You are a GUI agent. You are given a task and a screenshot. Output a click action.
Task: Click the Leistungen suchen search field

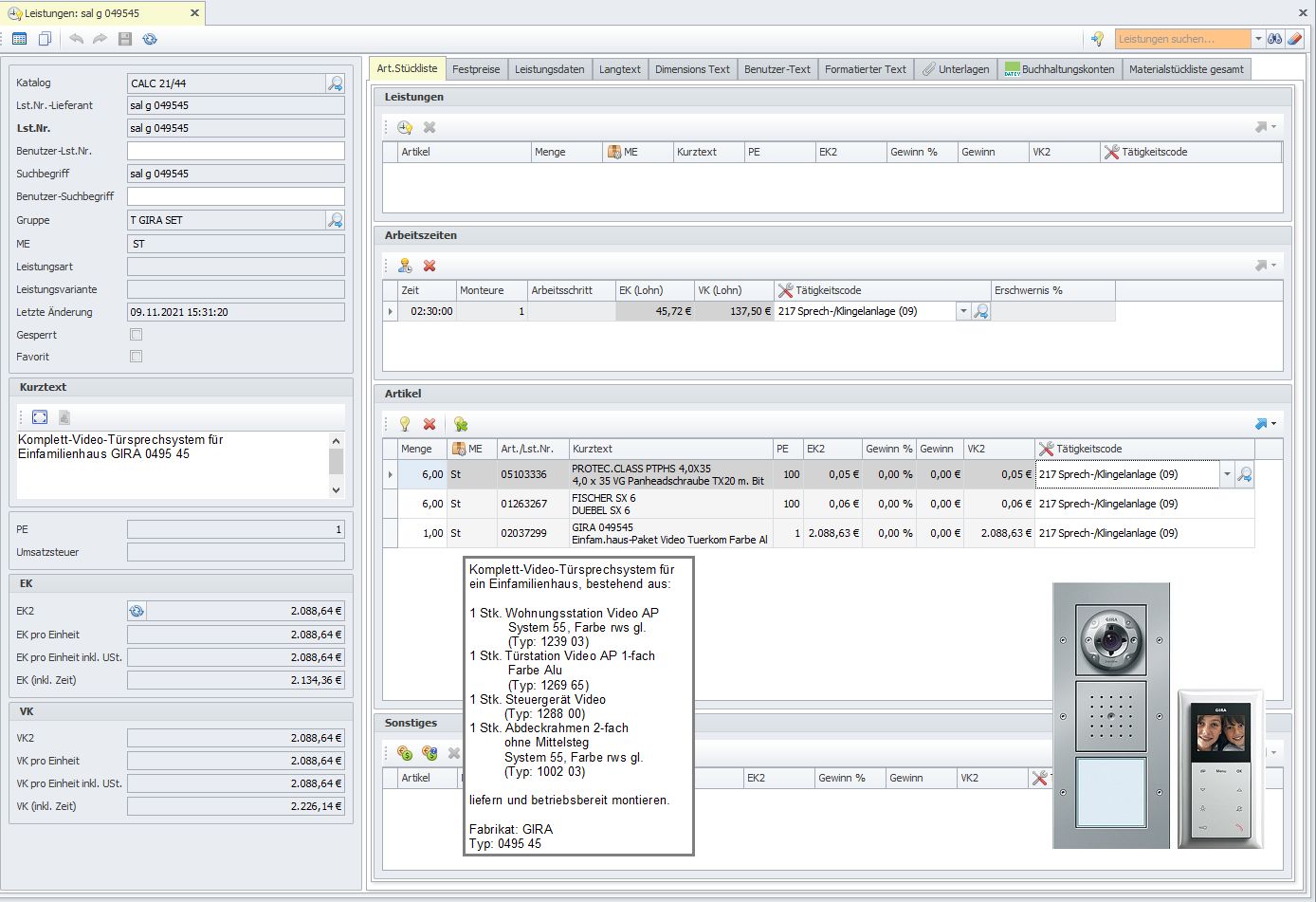(x=1183, y=39)
